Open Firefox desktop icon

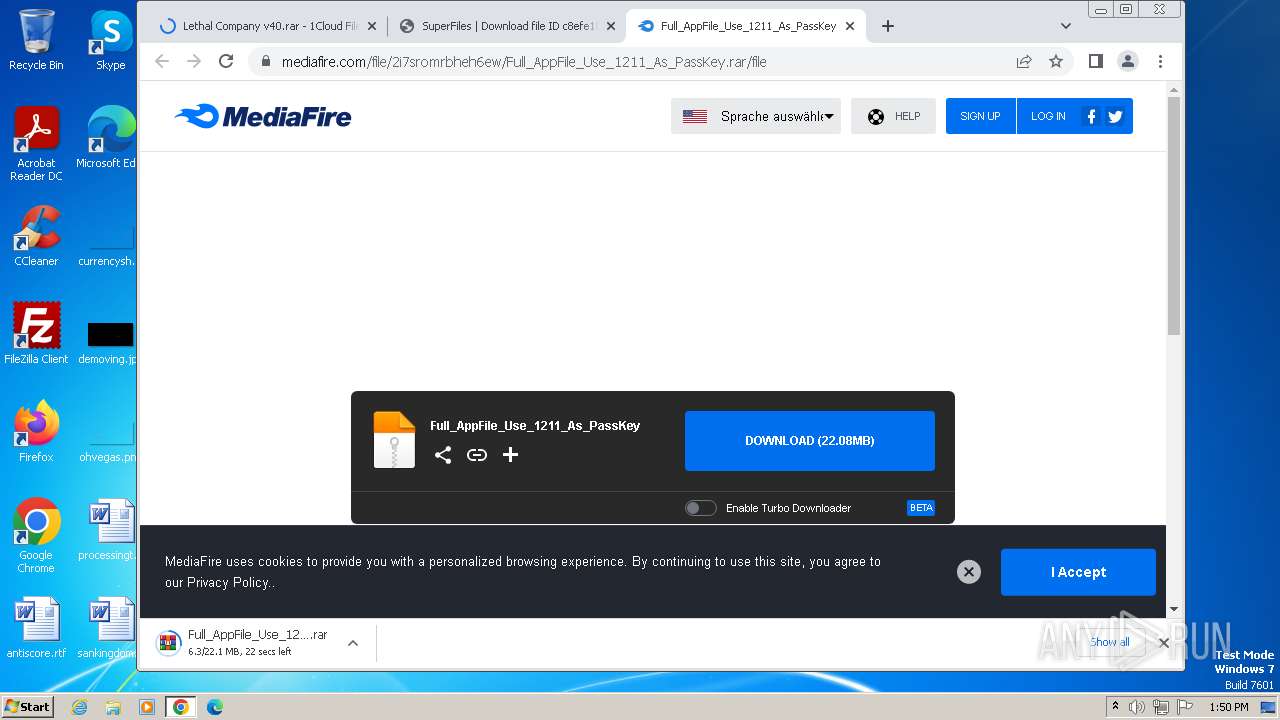(x=36, y=432)
